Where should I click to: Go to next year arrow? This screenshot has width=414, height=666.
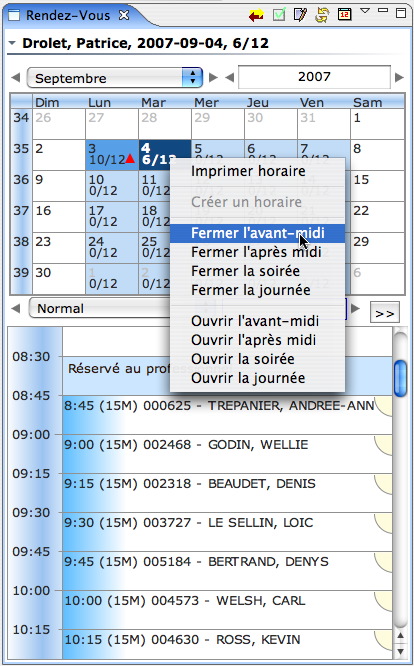pos(399,77)
